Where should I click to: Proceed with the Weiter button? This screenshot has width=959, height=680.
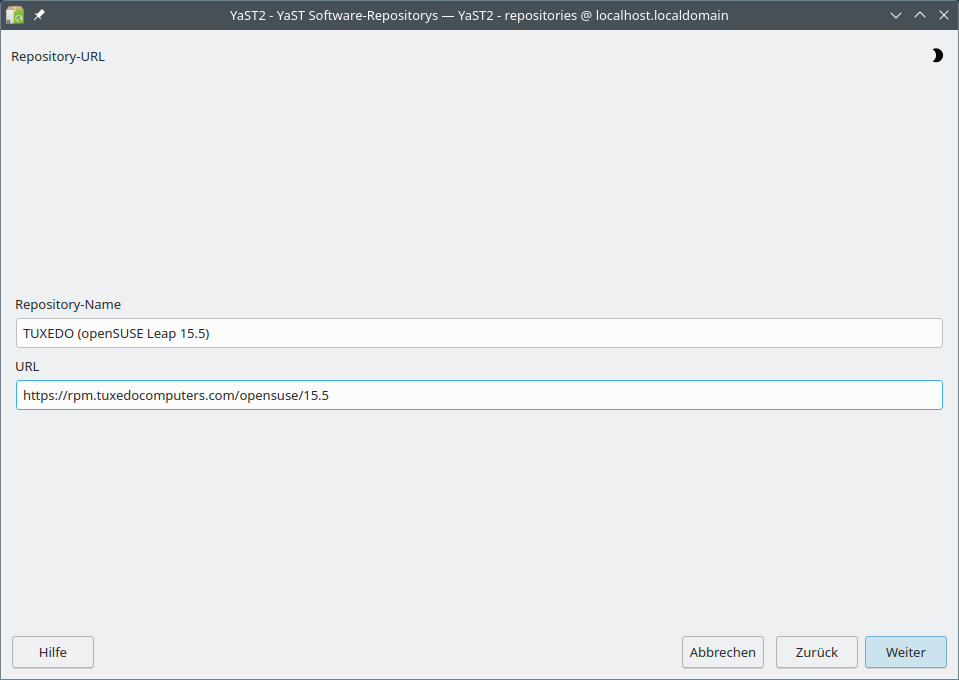pos(906,652)
